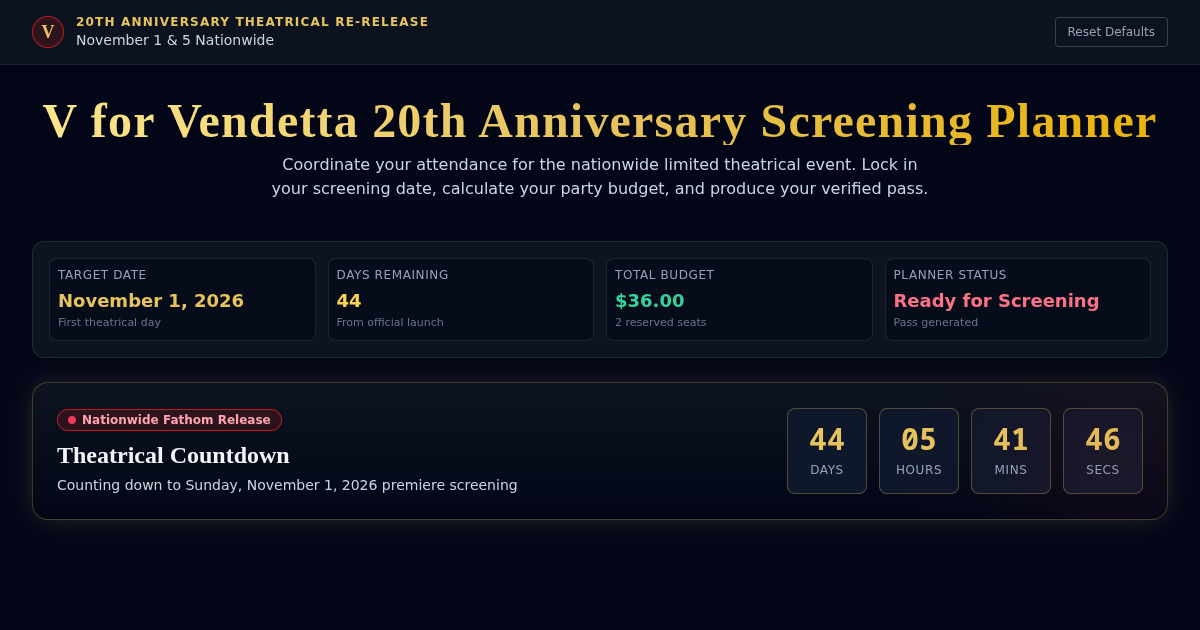This screenshot has height=630, width=1200.
Task: Click the From official launch caption
Action: coord(390,322)
